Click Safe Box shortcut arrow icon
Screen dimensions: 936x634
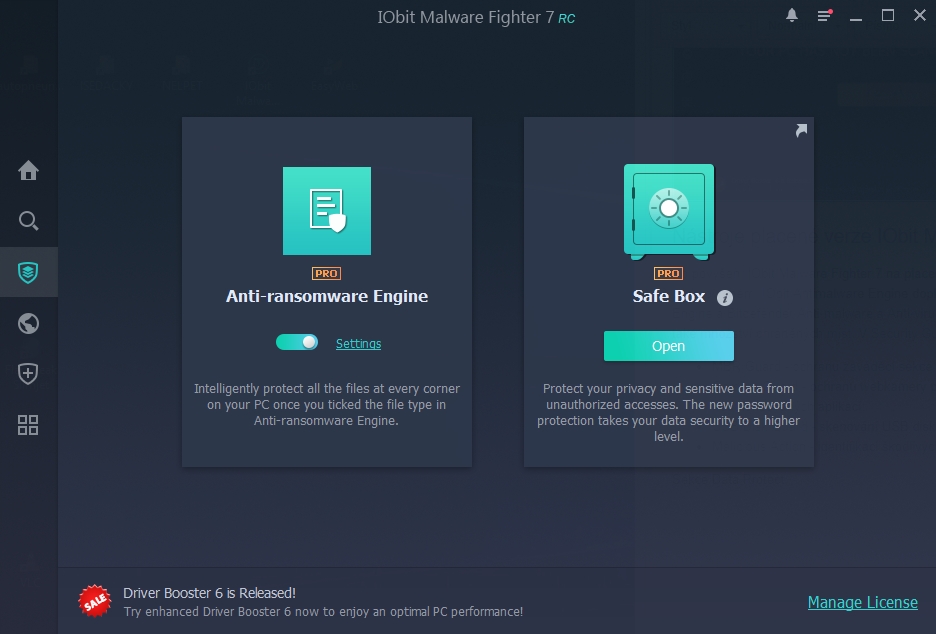tap(801, 130)
